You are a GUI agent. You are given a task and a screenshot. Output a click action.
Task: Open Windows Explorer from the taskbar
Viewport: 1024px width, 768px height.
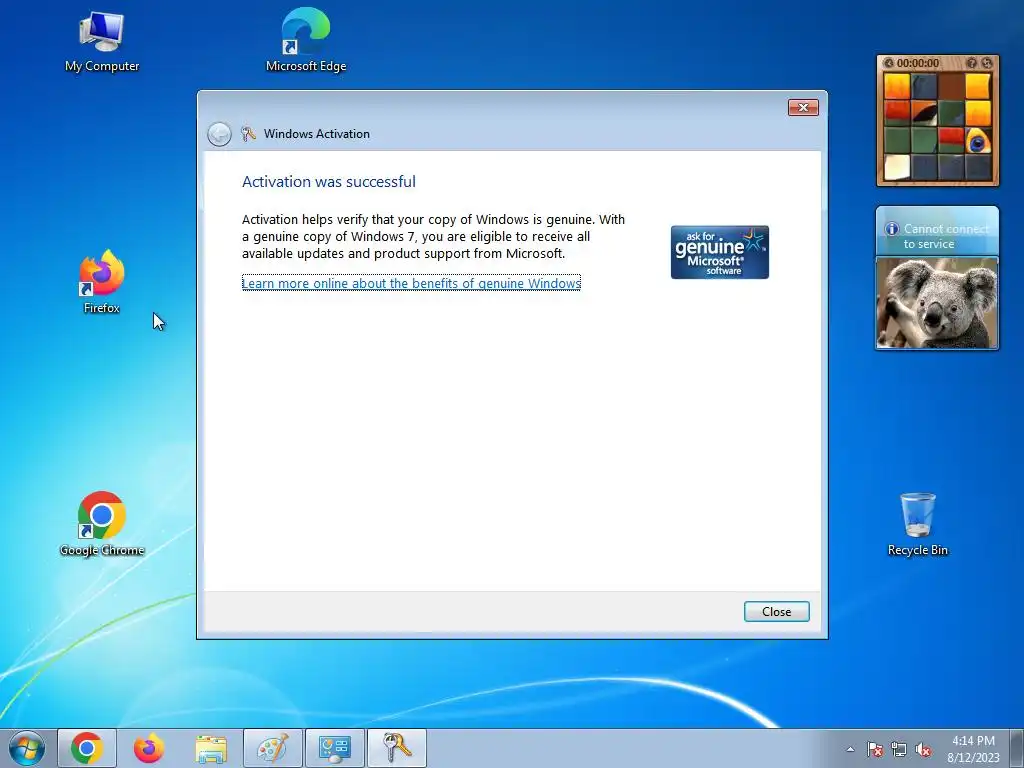pyautogui.click(x=211, y=748)
